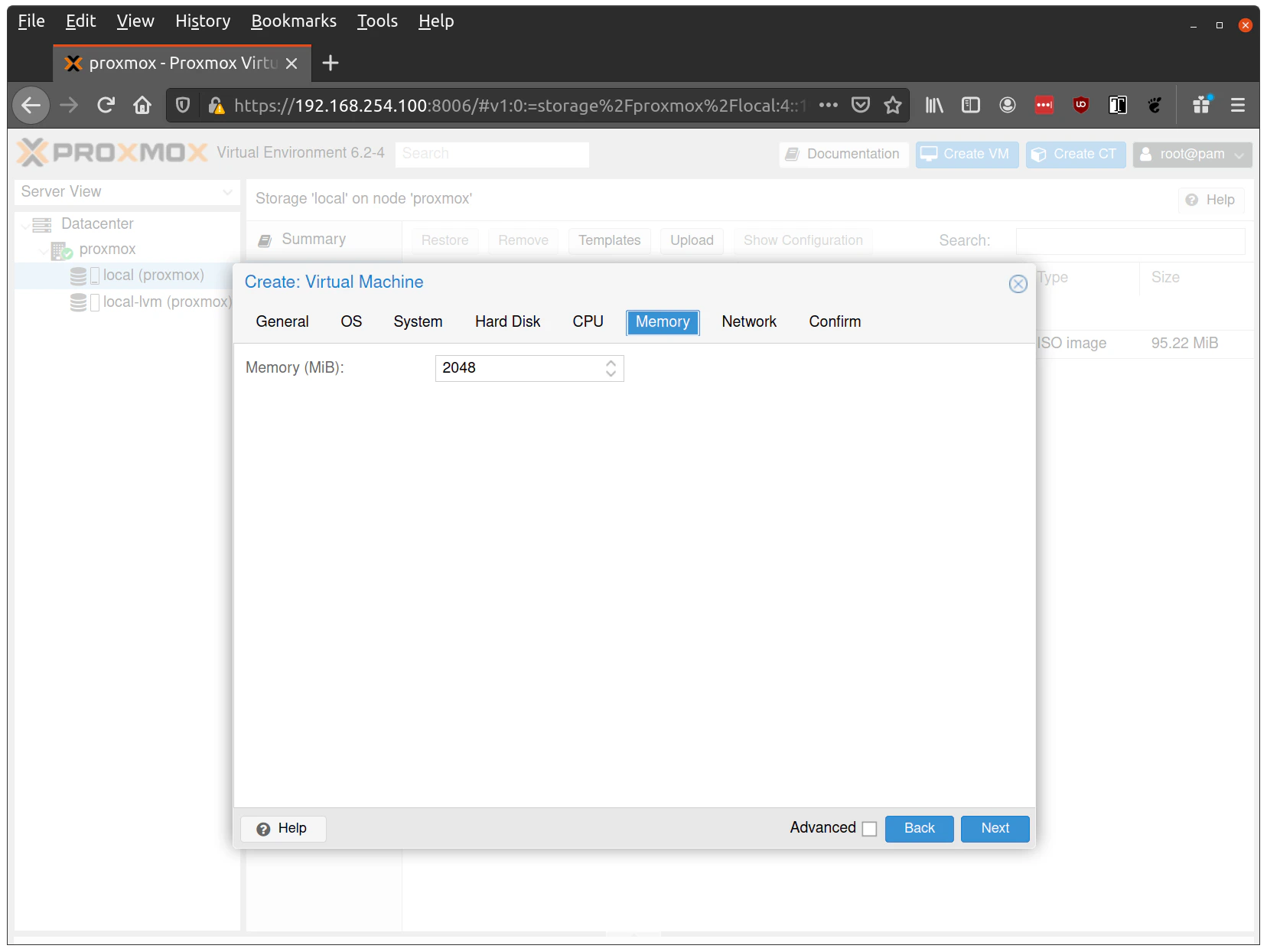Click the Create CT button

point(1075,154)
